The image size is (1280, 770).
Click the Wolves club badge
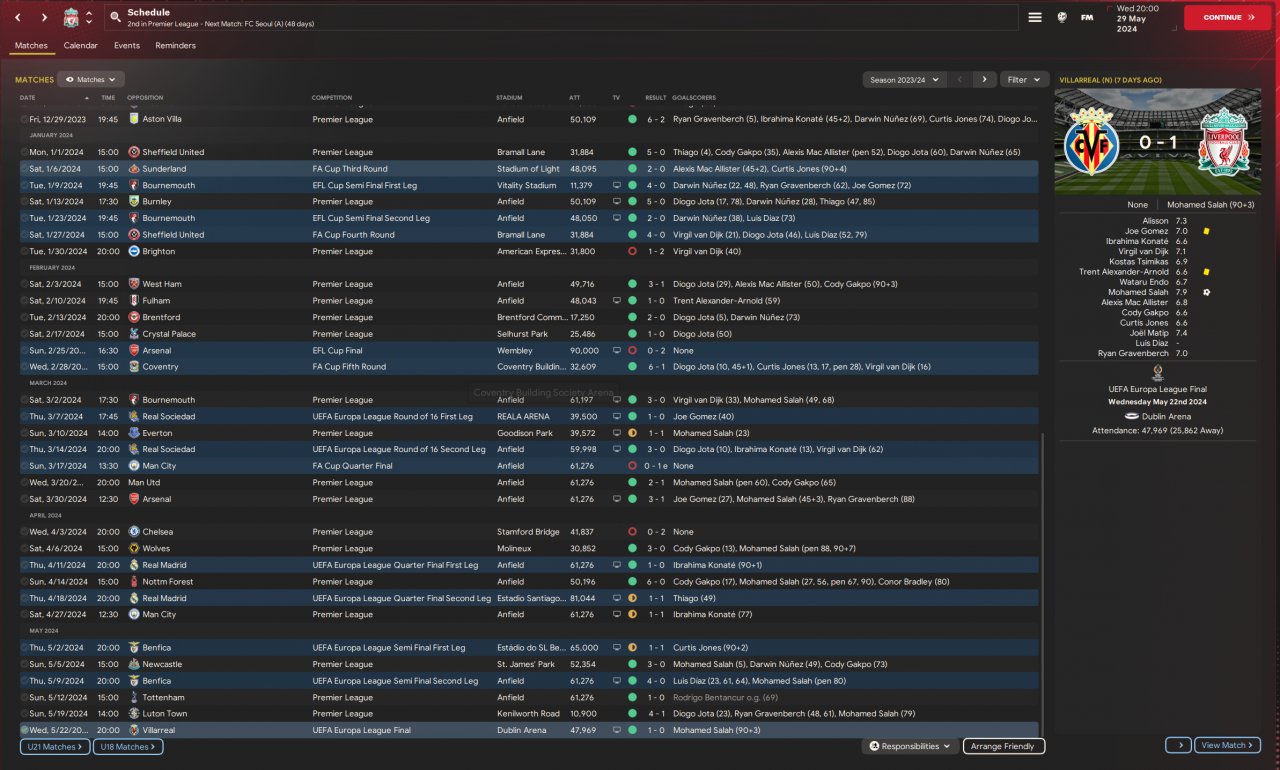tap(134, 548)
